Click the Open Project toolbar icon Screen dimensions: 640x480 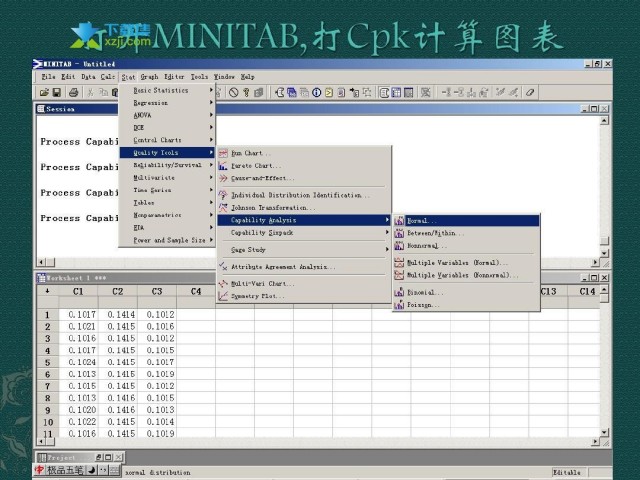coord(44,93)
